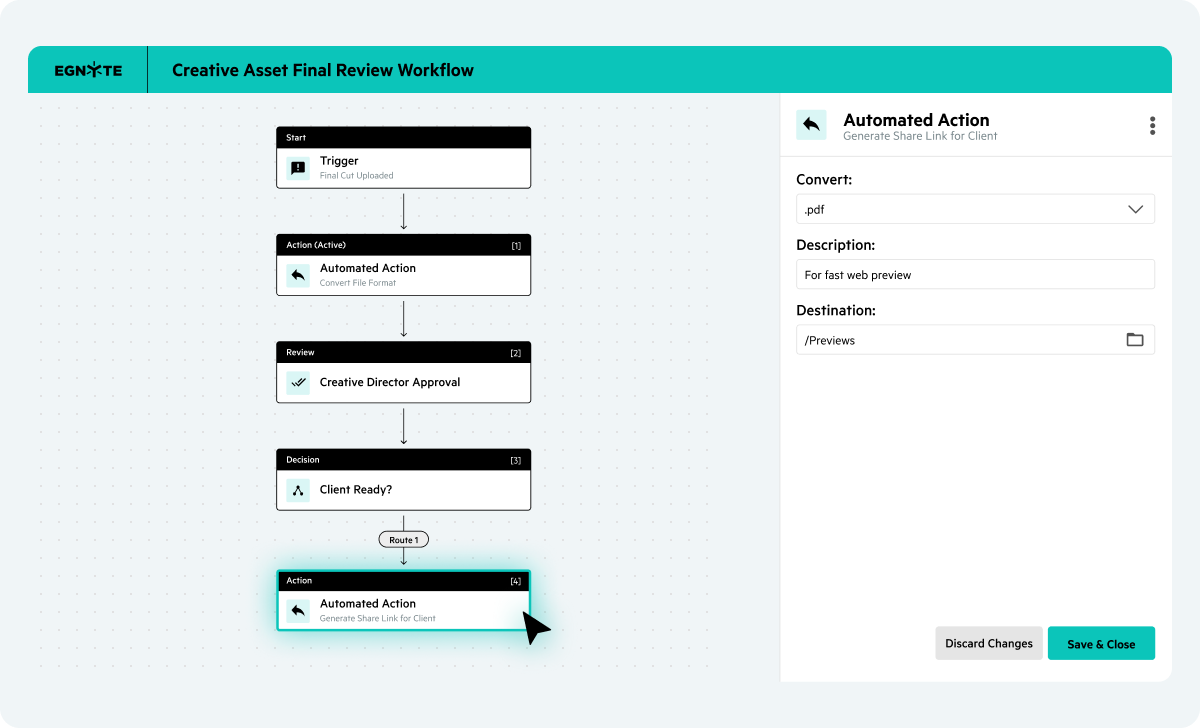Click the Convert File Format reply-arrow icon
1200x728 pixels.
pos(298,275)
